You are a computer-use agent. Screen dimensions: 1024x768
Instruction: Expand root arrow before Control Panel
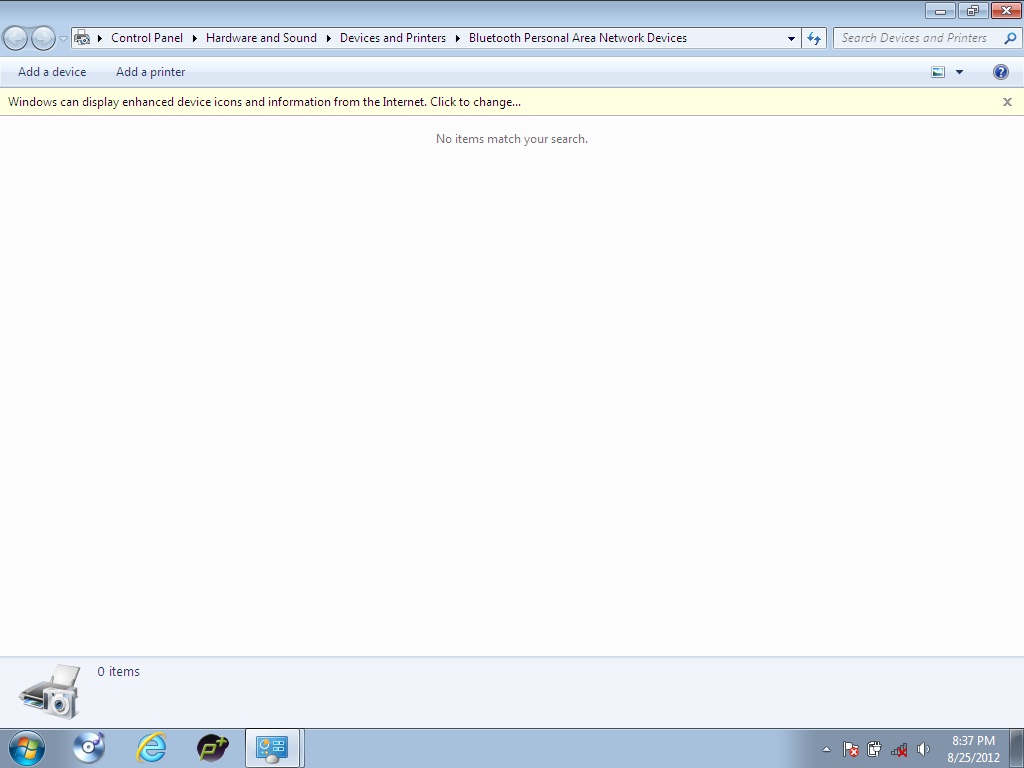point(100,38)
